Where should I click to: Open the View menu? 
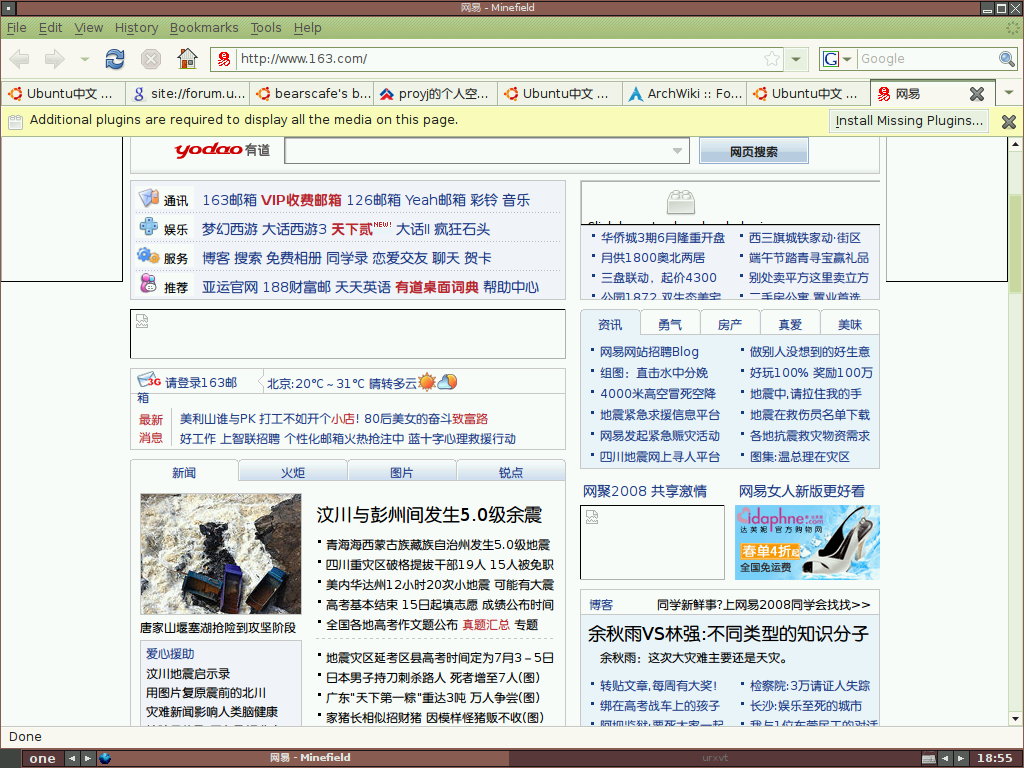[x=89, y=28]
